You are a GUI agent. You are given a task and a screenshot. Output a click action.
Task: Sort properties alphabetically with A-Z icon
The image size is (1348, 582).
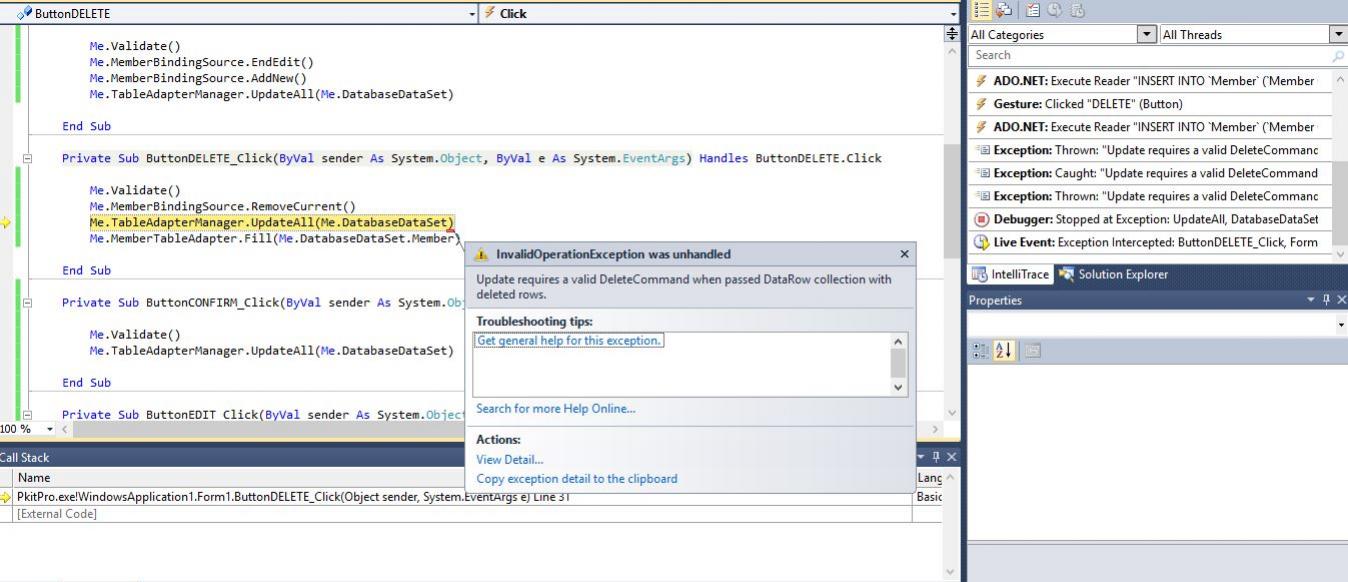click(x=1005, y=350)
